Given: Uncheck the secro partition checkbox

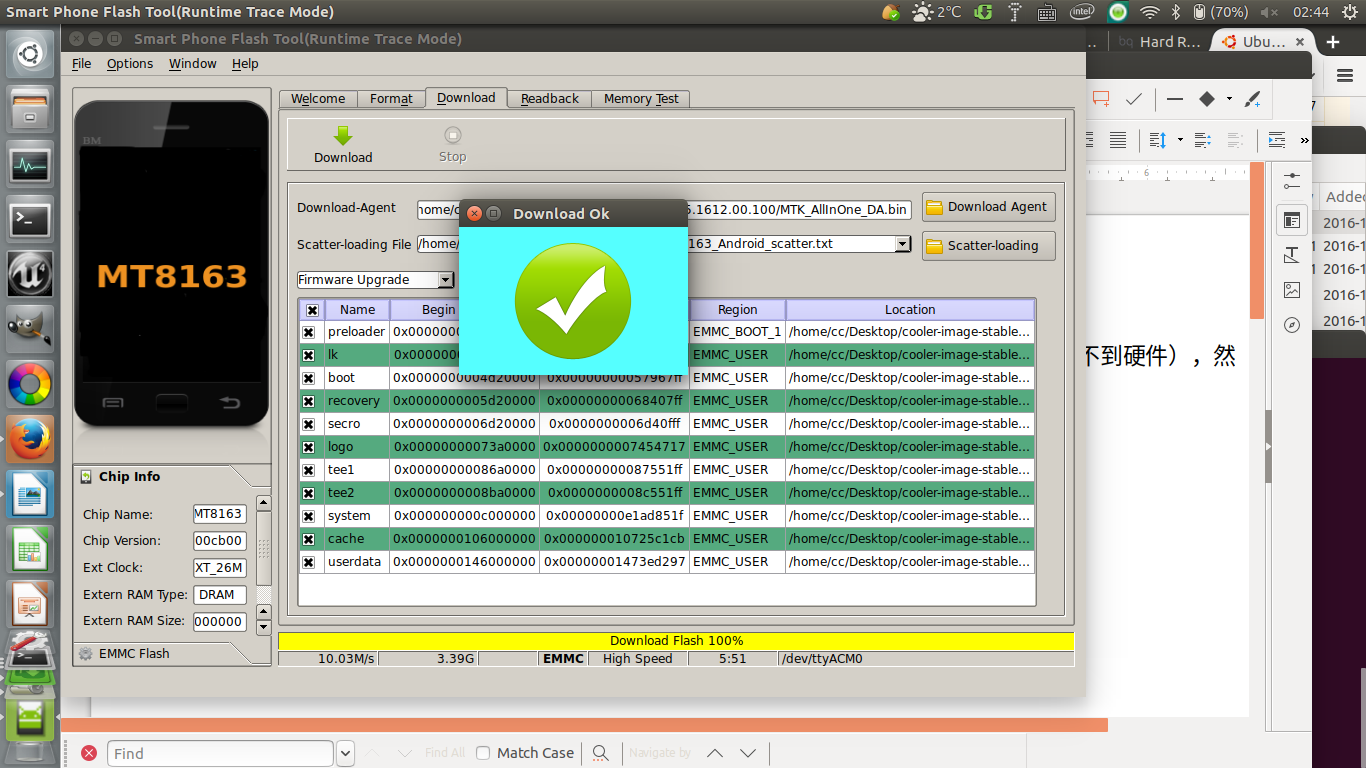Looking at the screenshot, I should pos(309,424).
